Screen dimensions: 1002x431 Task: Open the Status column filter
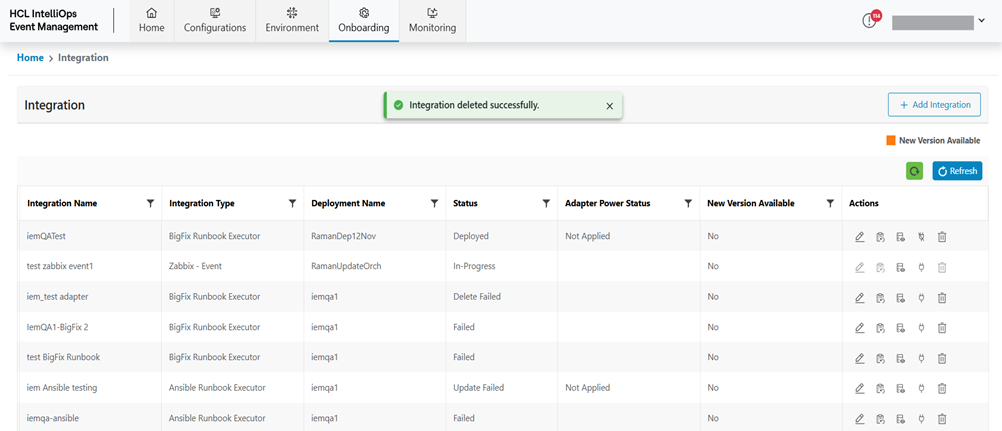(546, 203)
